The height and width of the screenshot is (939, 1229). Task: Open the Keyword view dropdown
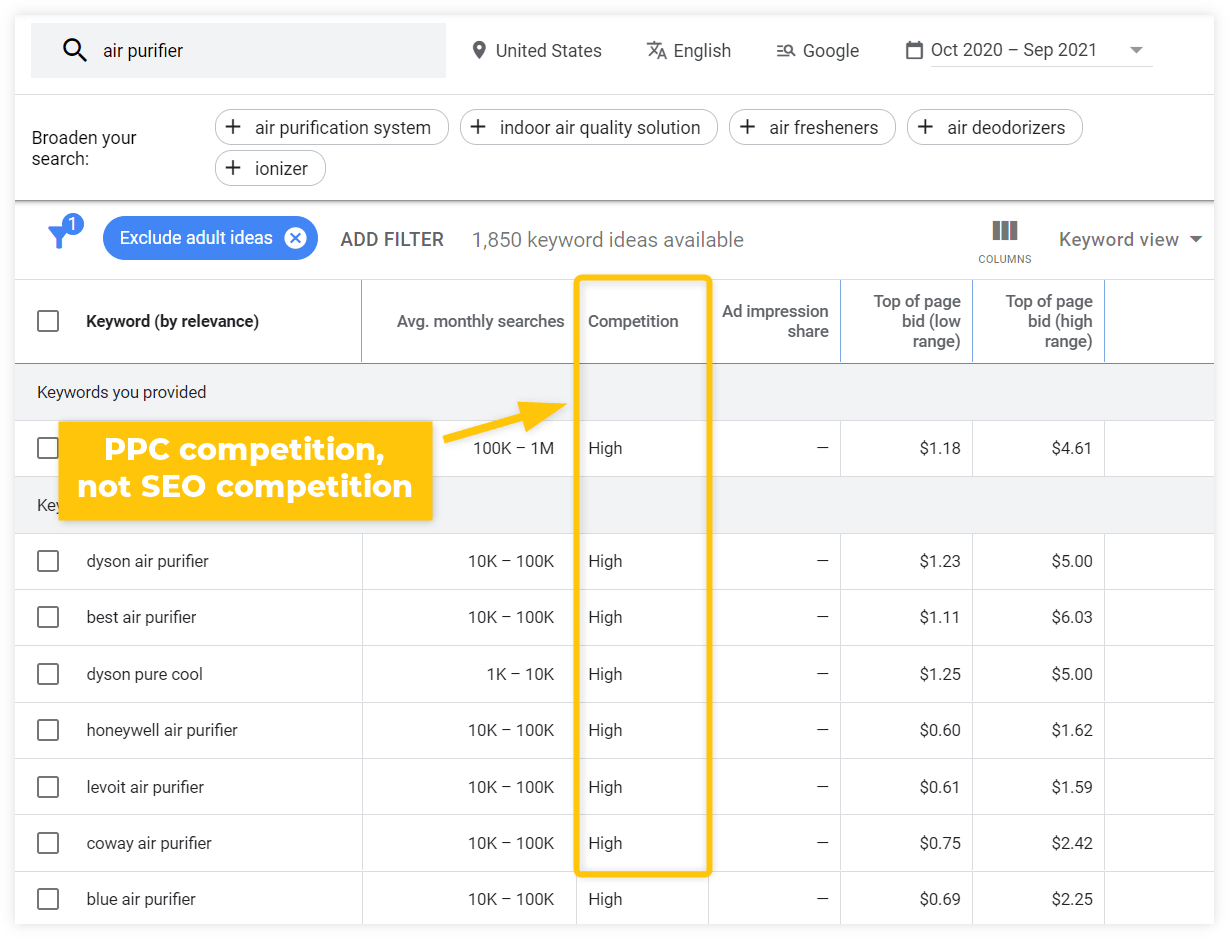1130,239
